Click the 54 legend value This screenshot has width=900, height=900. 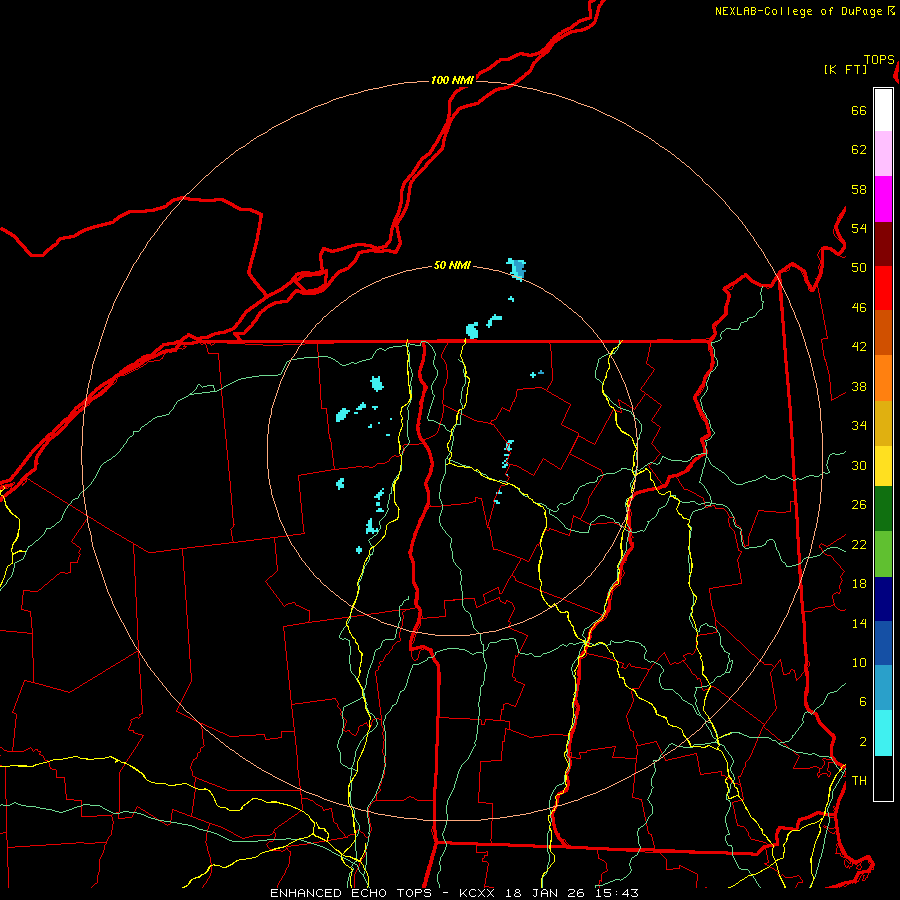pos(859,228)
